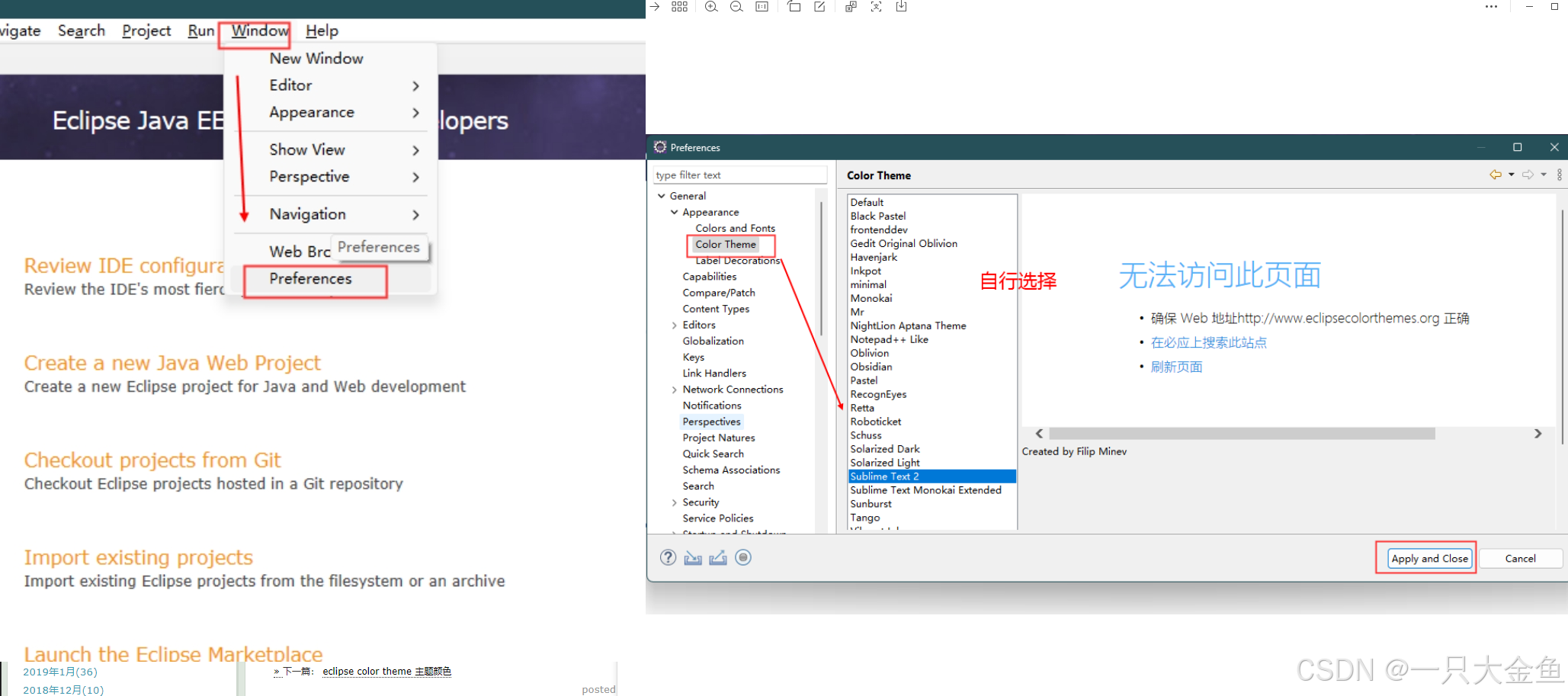Go forward with the grey arrow in Preferences
The height and width of the screenshot is (696, 1568).
(x=1528, y=175)
